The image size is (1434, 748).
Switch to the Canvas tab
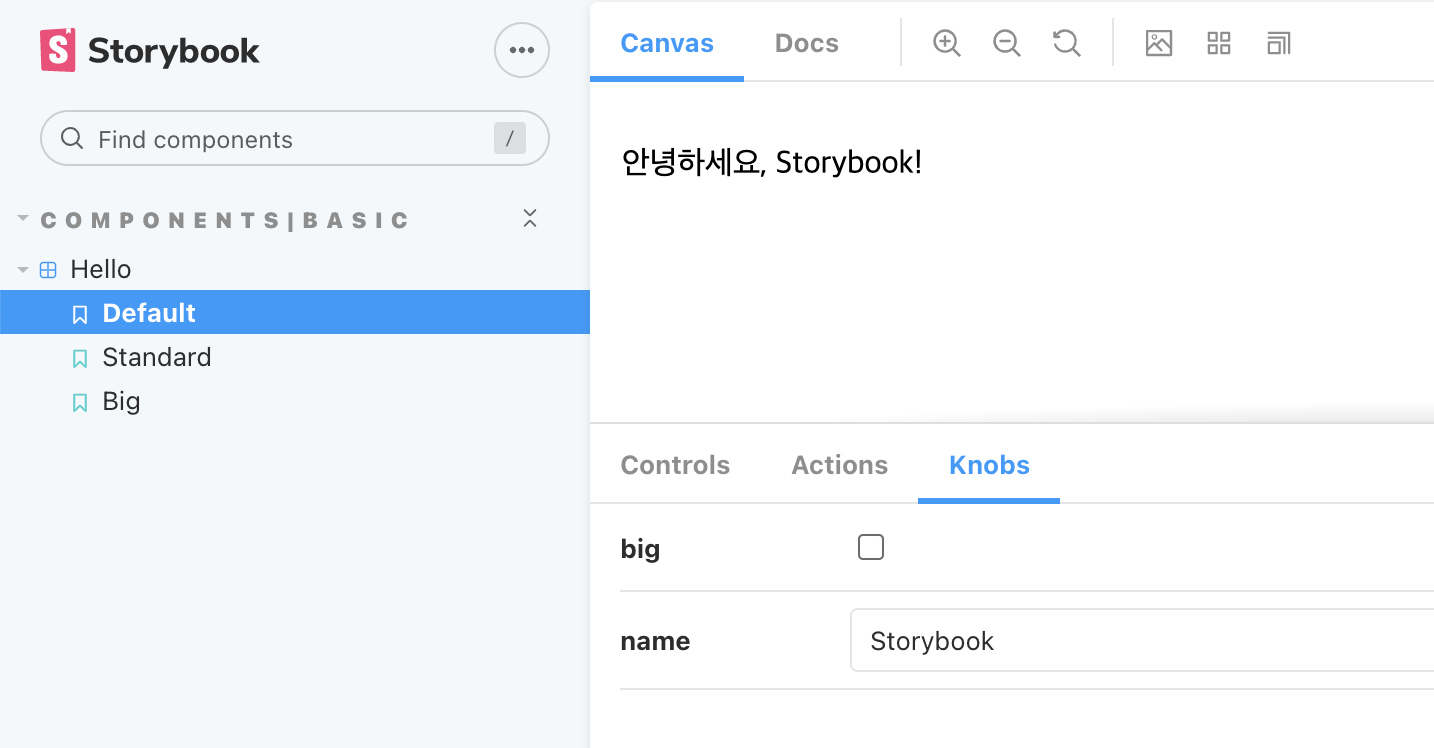(667, 43)
